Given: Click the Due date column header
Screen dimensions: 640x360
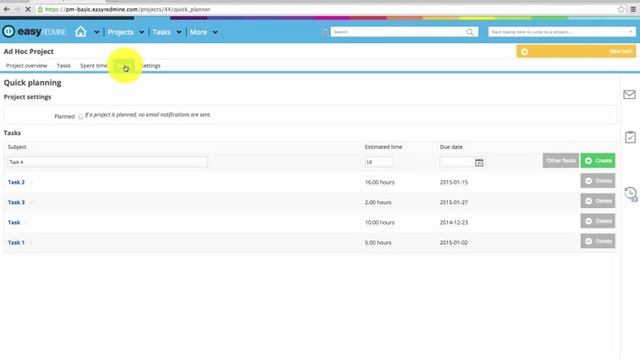Looking at the screenshot, I should tap(451, 147).
